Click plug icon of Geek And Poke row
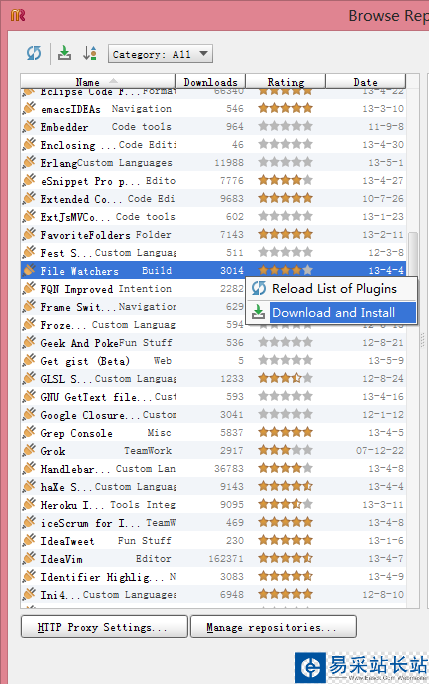Viewport: 429px width, 684px height. [29, 342]
